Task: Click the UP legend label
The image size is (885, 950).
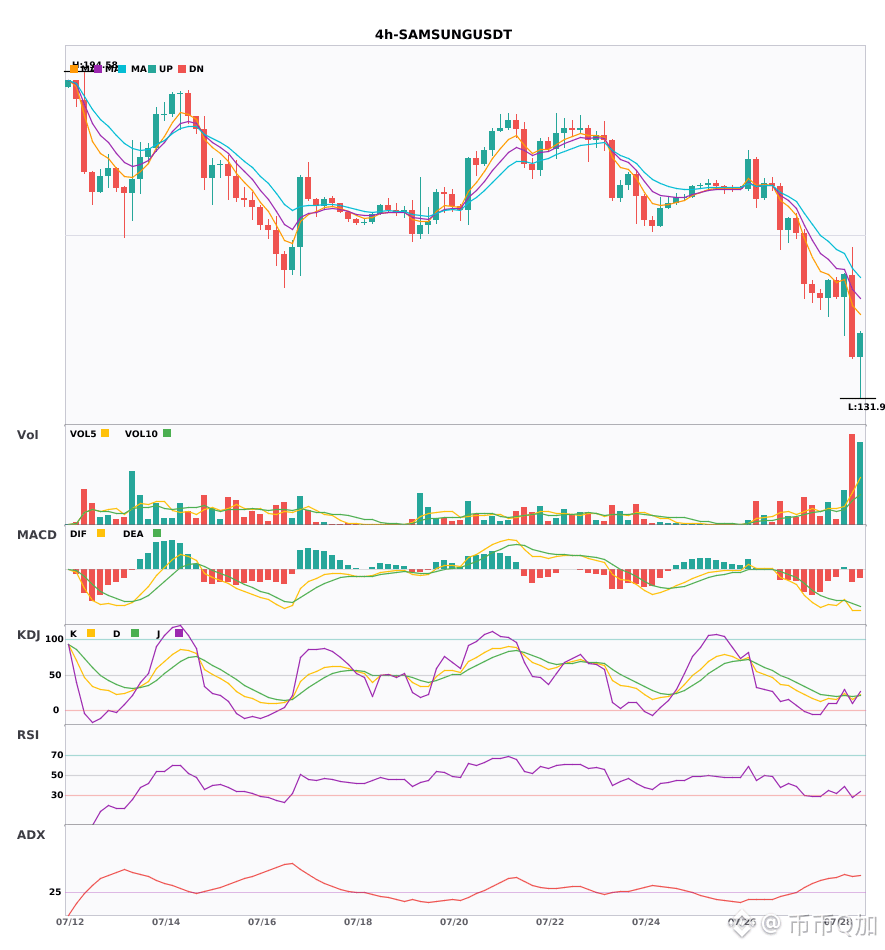Action: (x=166, y=69)
